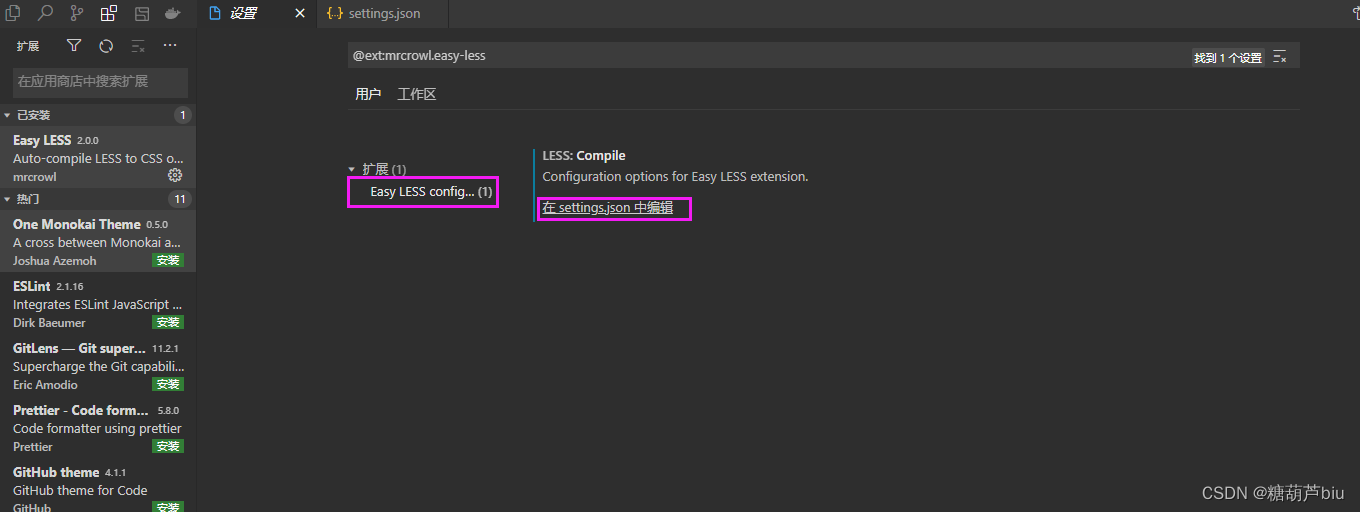
Task: Open the Docker whale view
Action: pos(173,13)
